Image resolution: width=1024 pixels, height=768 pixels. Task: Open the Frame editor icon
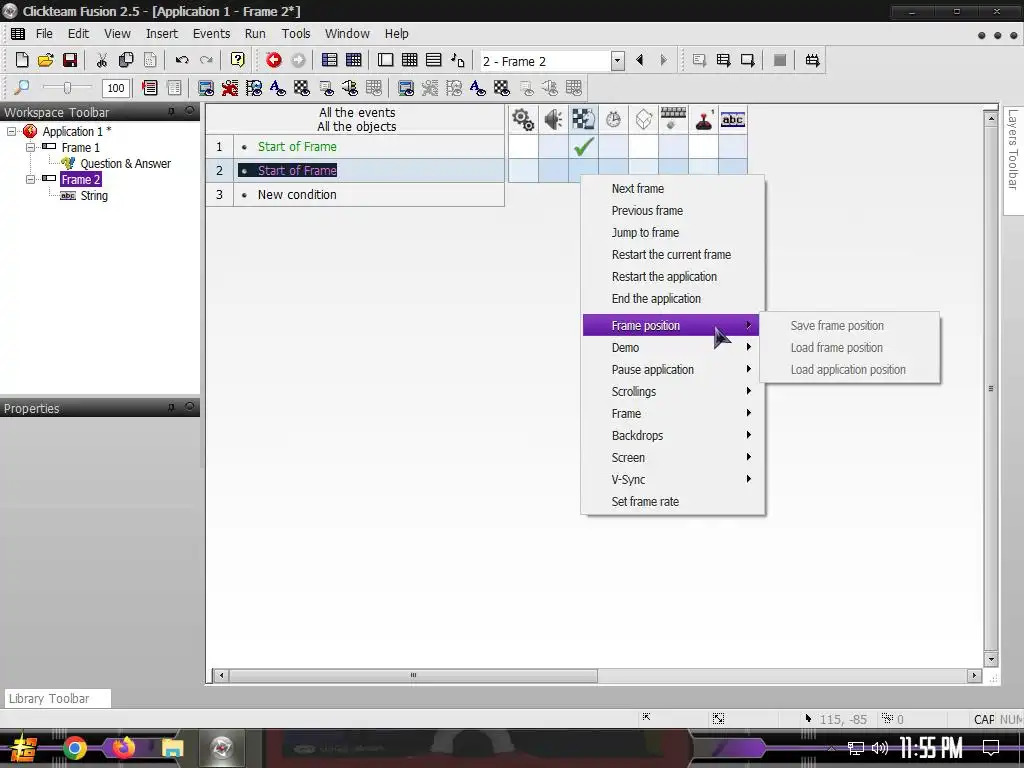385,61
